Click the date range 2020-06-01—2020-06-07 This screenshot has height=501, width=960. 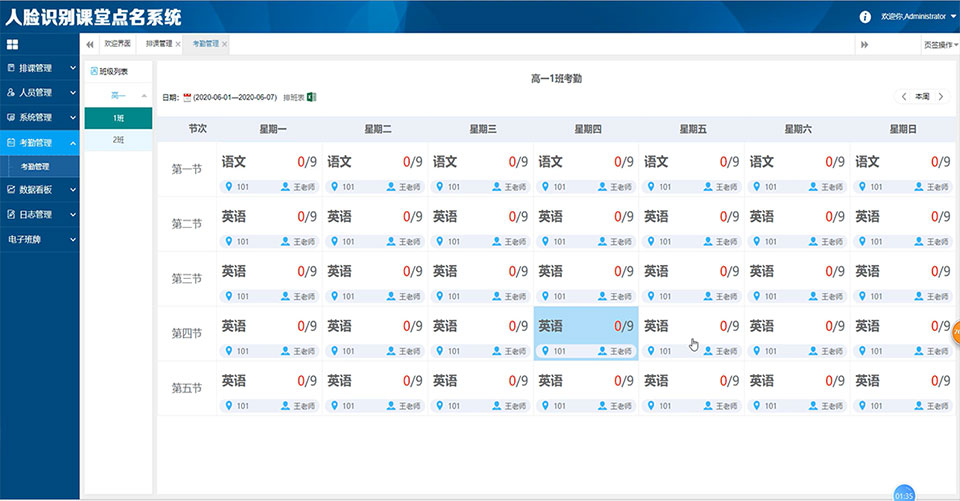235,97
